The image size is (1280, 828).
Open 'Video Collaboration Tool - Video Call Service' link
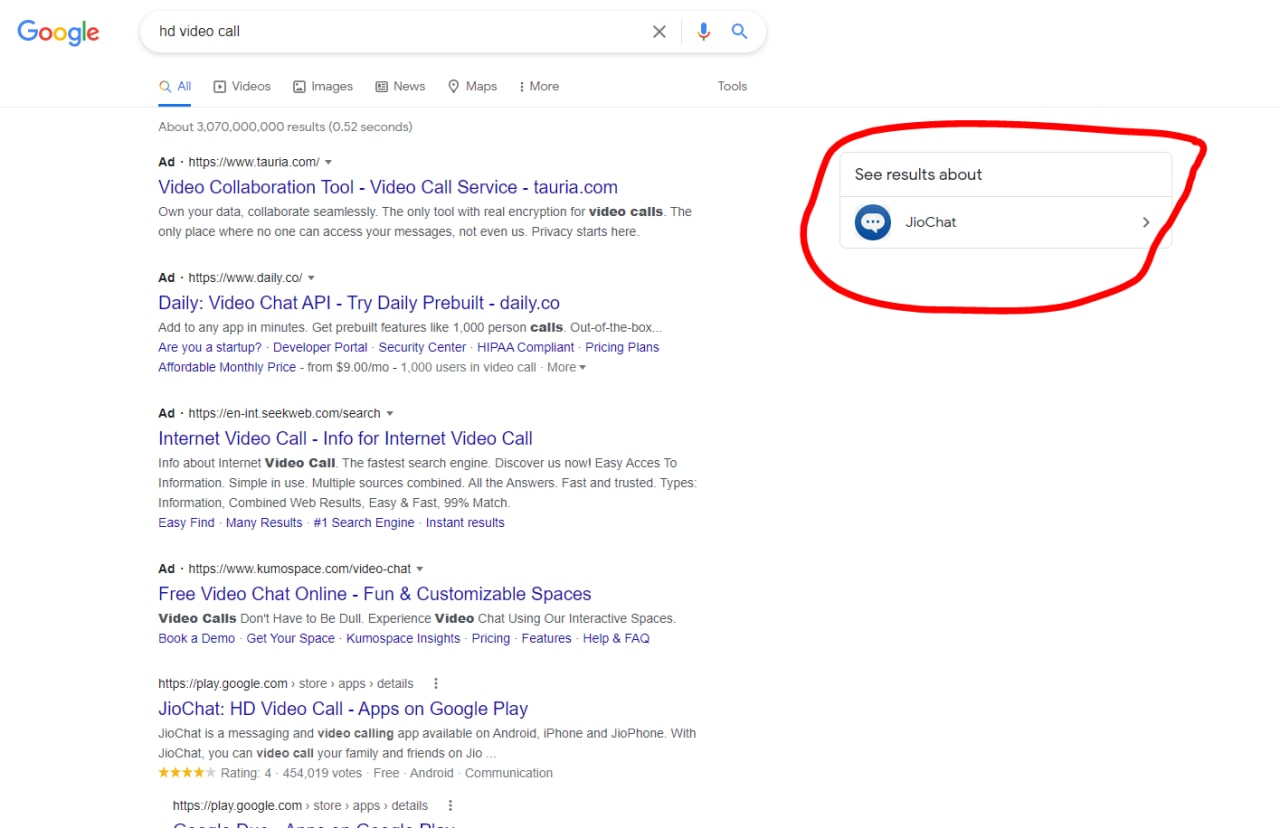coord(388,187)
